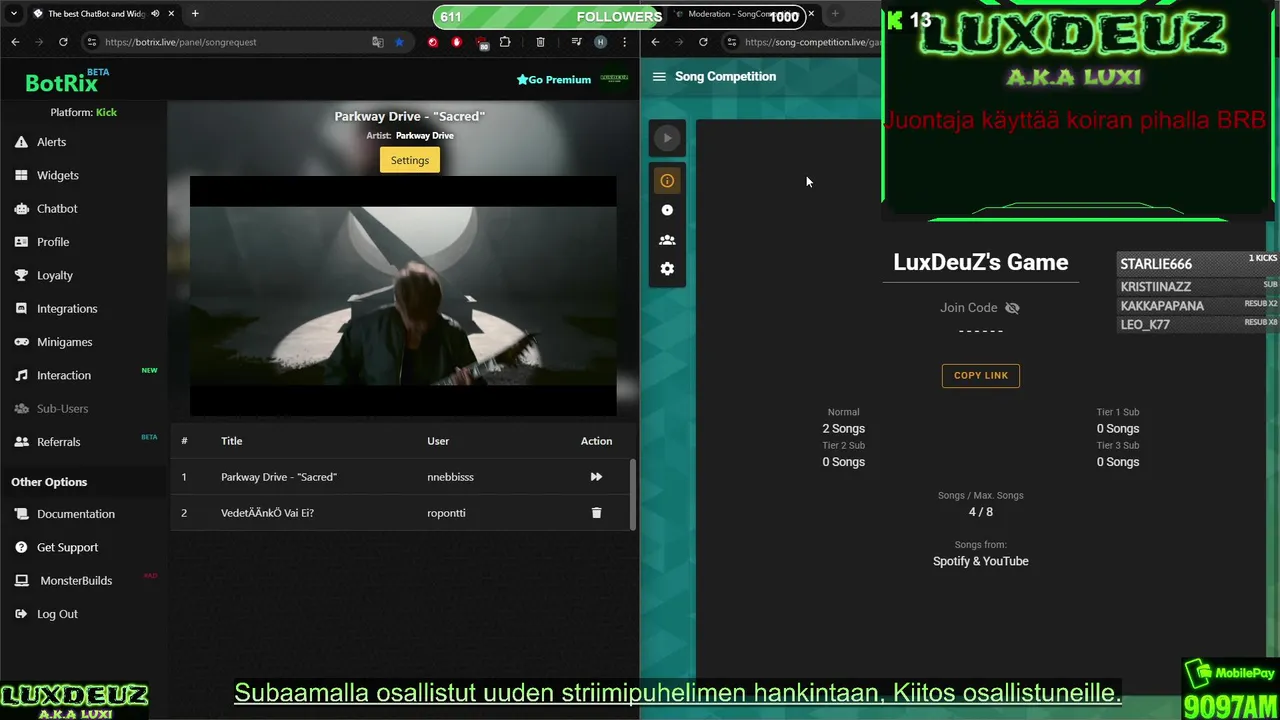Screen dimensions: 1280x720
Task: Open the browser profile avatar
Action: [600, 42]
